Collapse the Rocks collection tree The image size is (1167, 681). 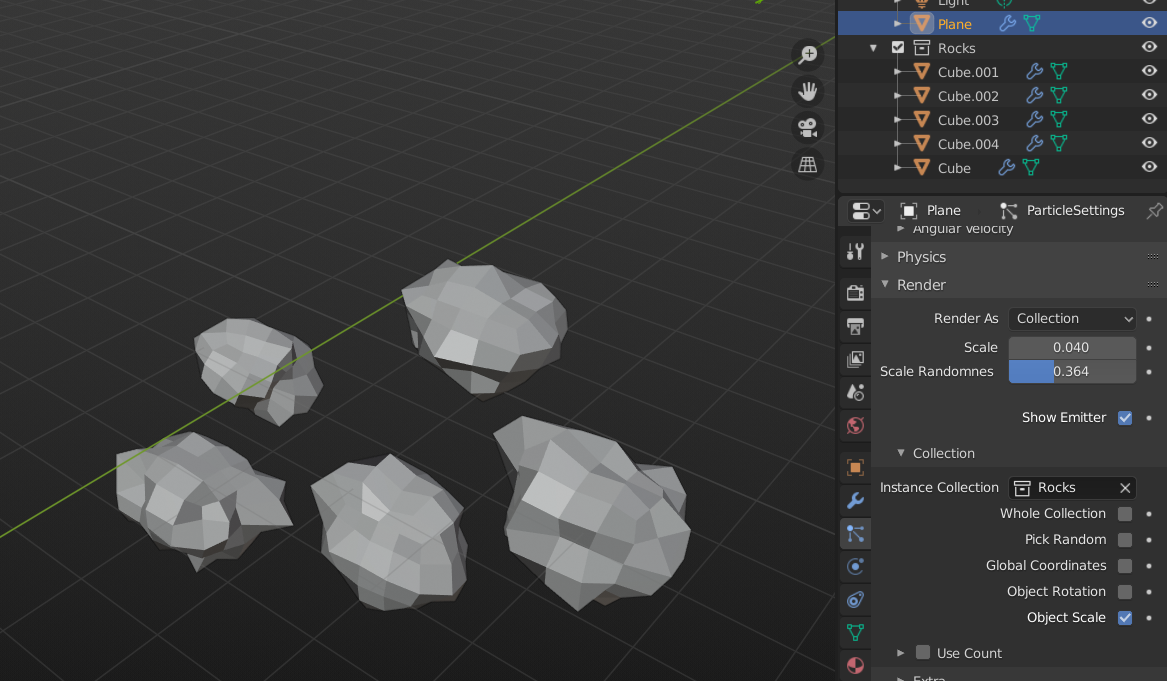pyautogui.click(x=874, y=48)
